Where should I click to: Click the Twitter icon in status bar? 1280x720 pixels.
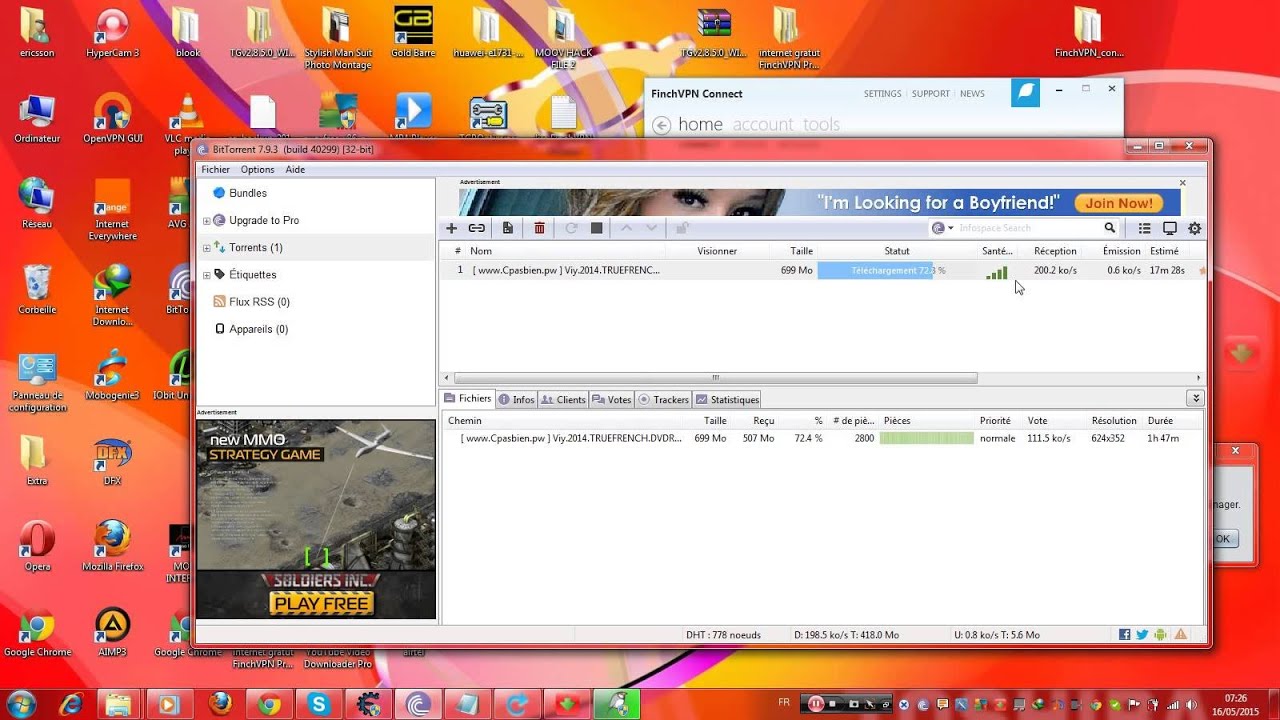point(1142,634)
